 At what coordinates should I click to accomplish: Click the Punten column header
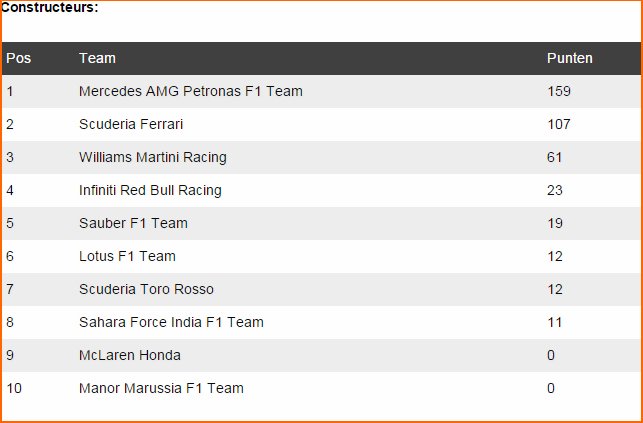pos(570,58)
